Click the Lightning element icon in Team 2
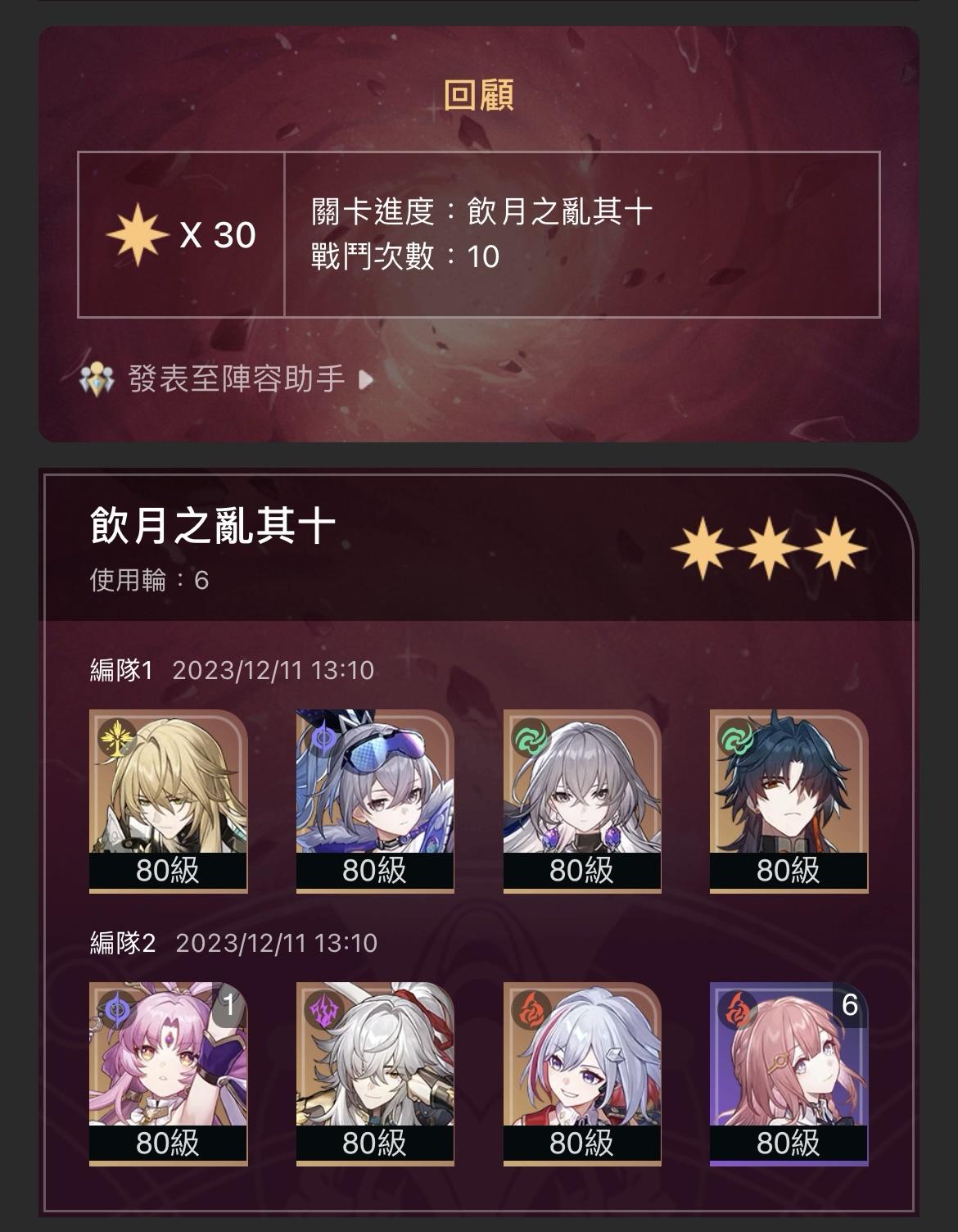The width and height of the screenshot is (958, 1232). 323,1011
